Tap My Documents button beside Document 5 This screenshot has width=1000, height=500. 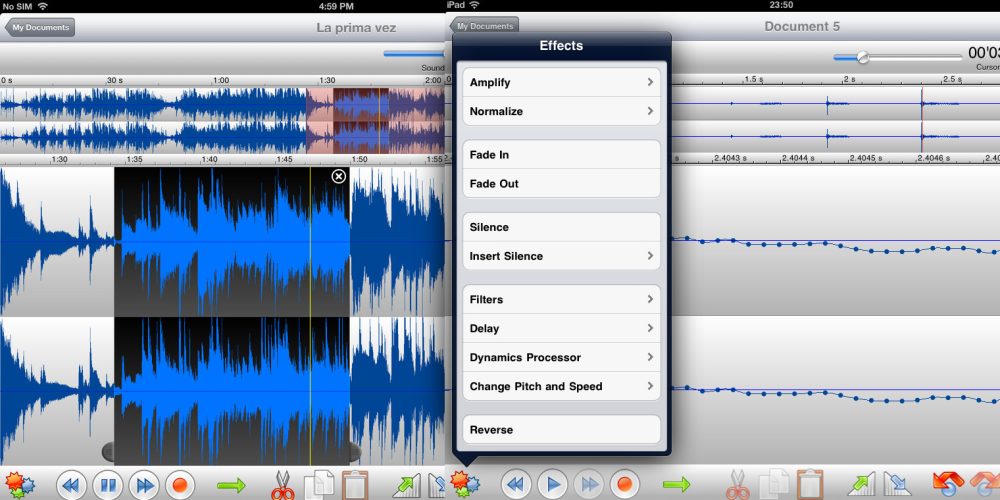485,26
